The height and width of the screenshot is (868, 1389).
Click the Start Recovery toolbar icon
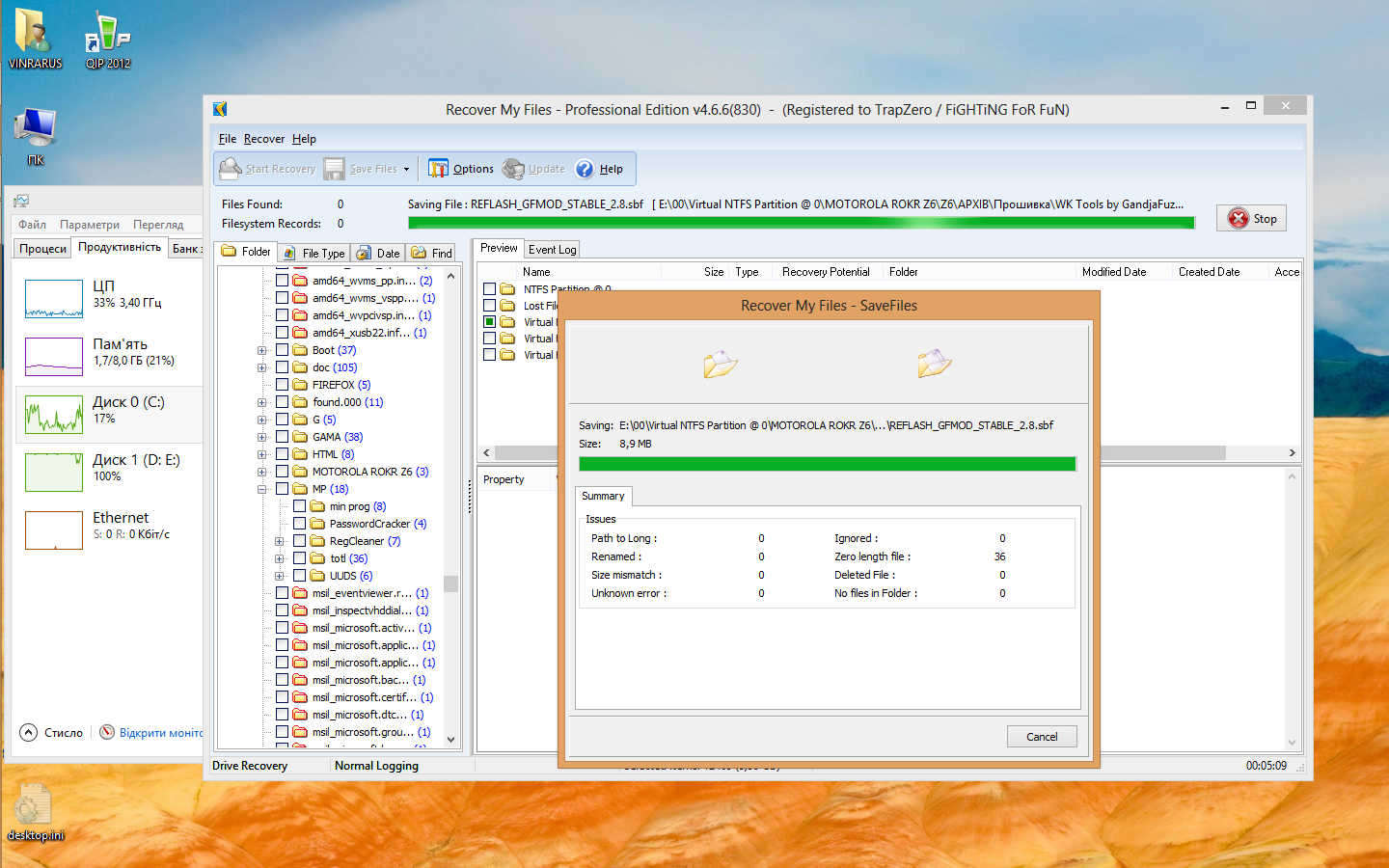[231, 169]
